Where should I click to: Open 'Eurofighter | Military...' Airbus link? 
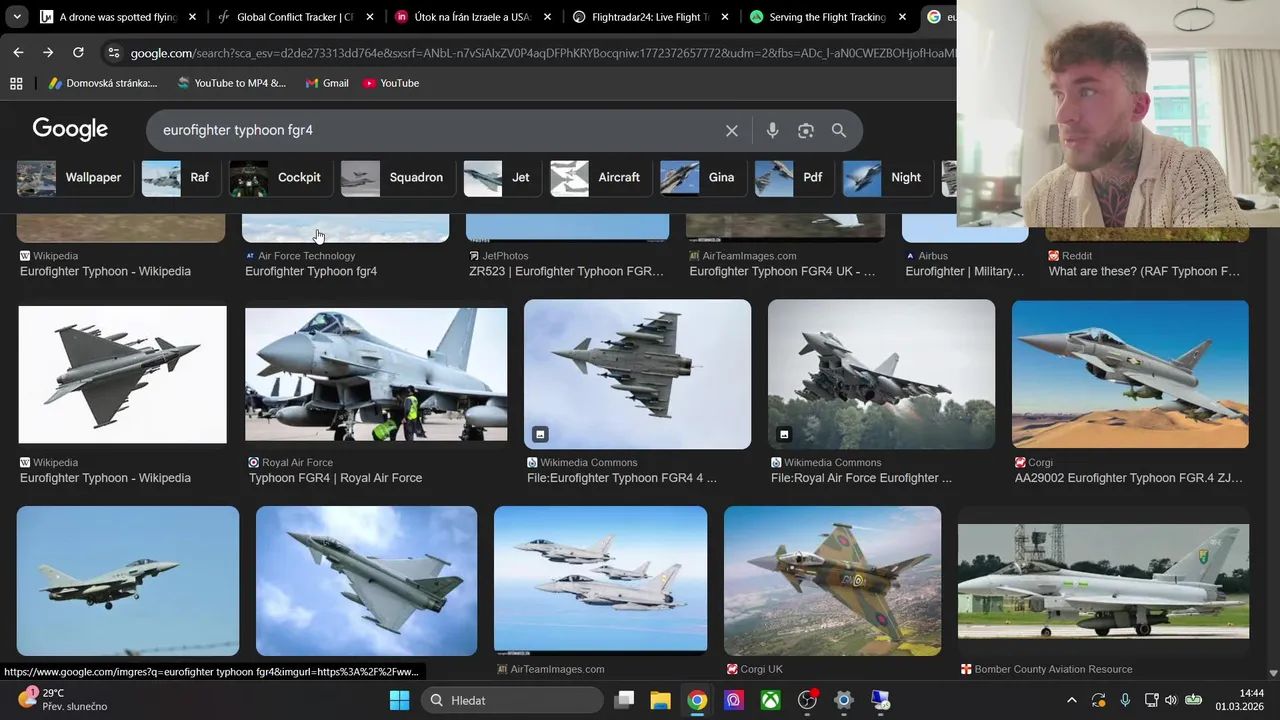click(x=965, y=271)
